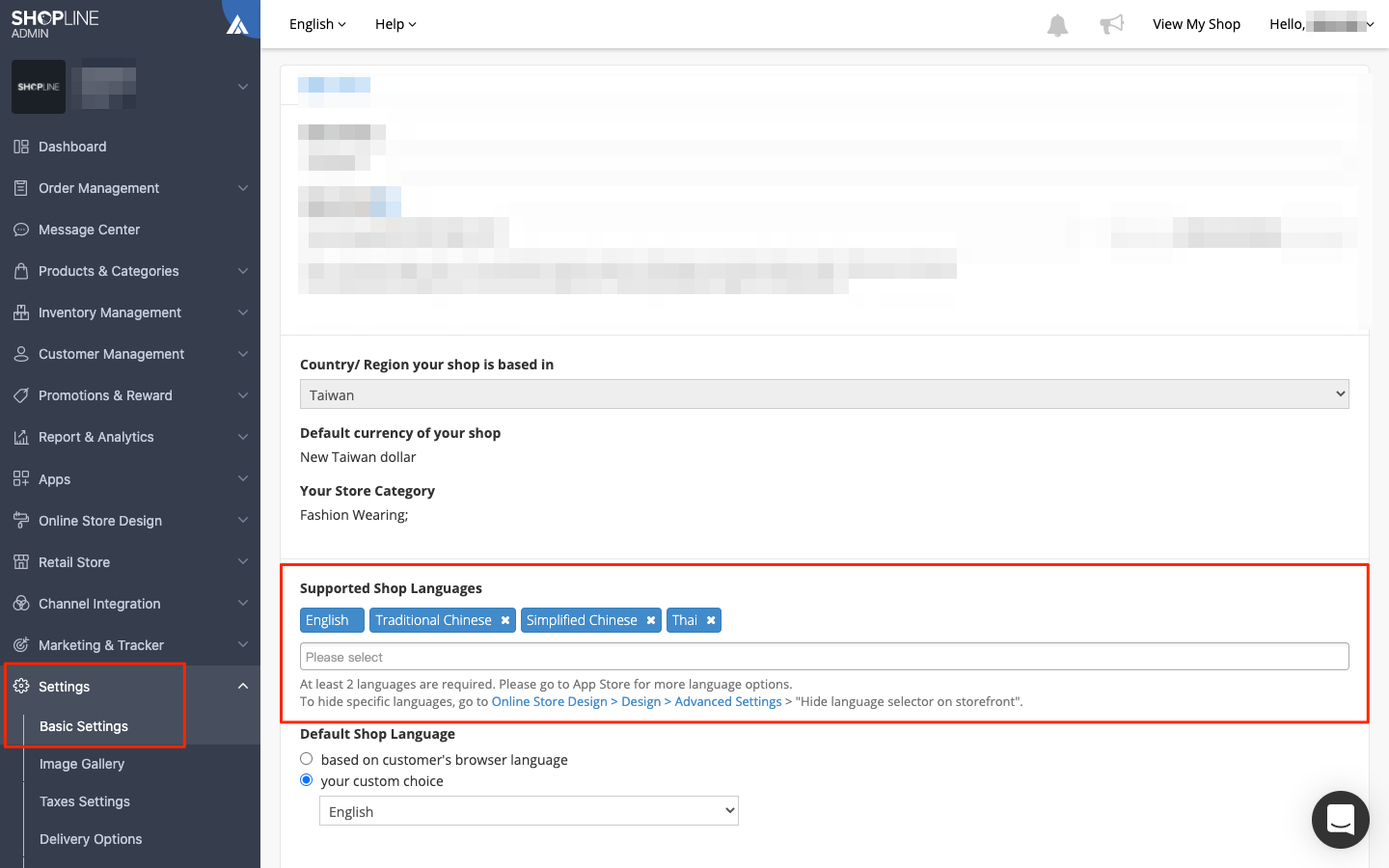Click the View My Shop link
Viewport: 1389px width, 868px height.
click(1196, 24)
